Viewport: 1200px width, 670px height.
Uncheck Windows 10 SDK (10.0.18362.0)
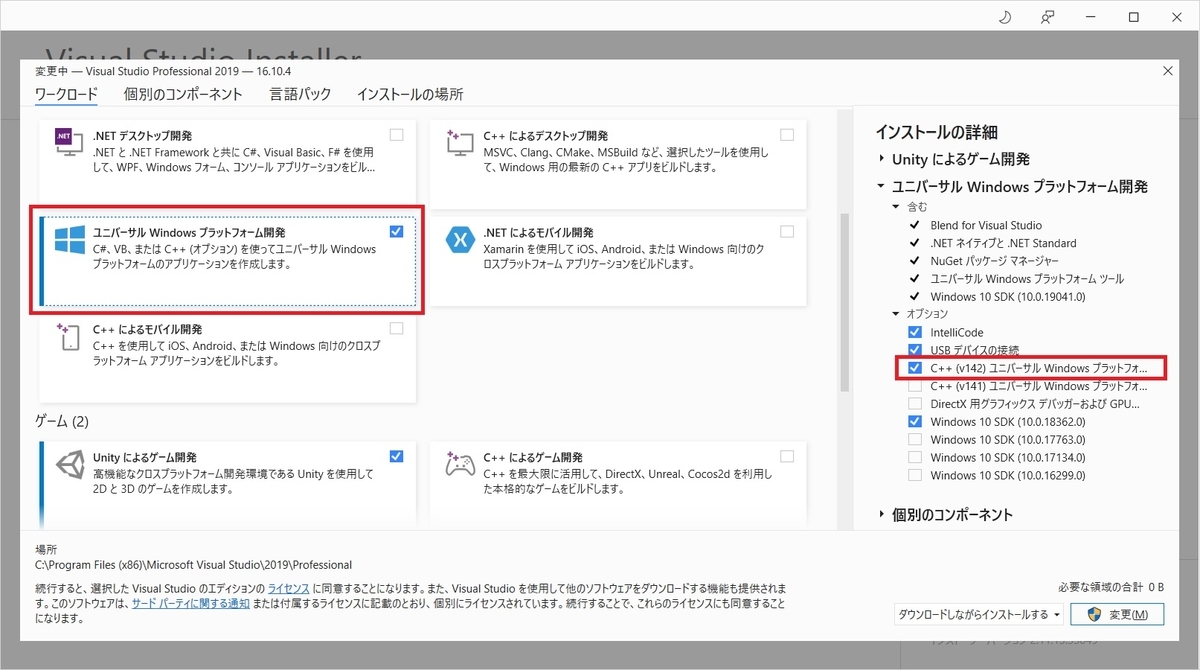915,422
